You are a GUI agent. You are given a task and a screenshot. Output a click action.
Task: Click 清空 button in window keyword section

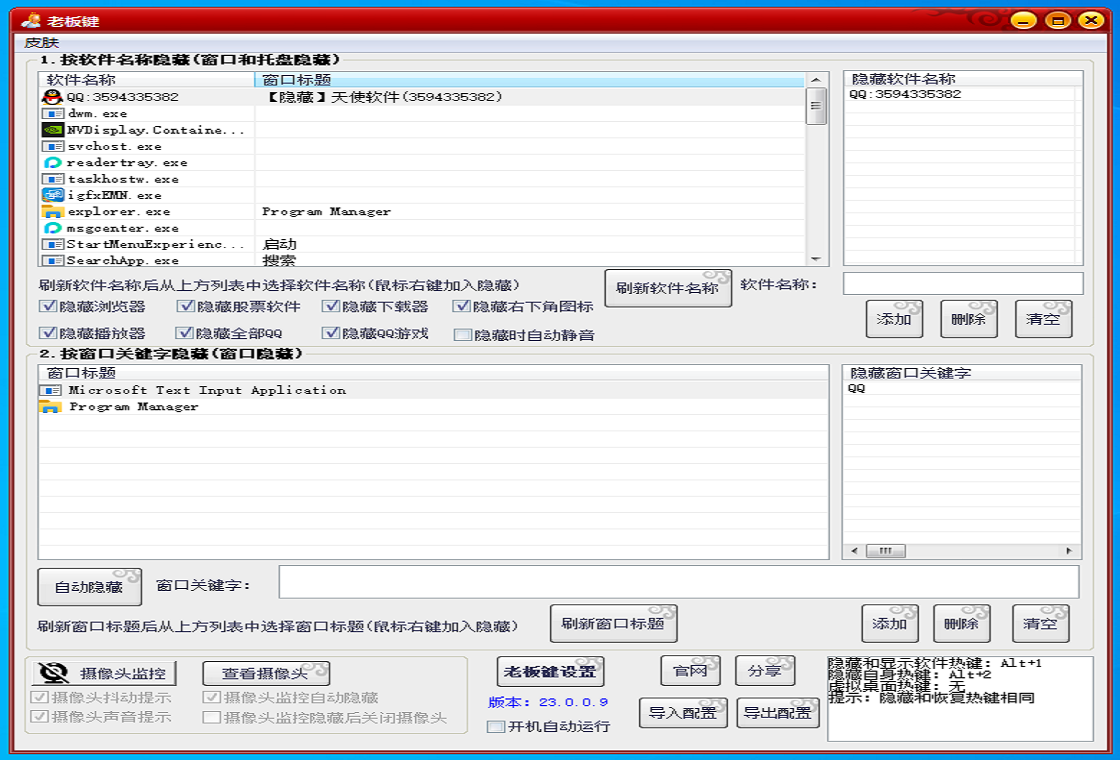click(x=1040, y=624)
